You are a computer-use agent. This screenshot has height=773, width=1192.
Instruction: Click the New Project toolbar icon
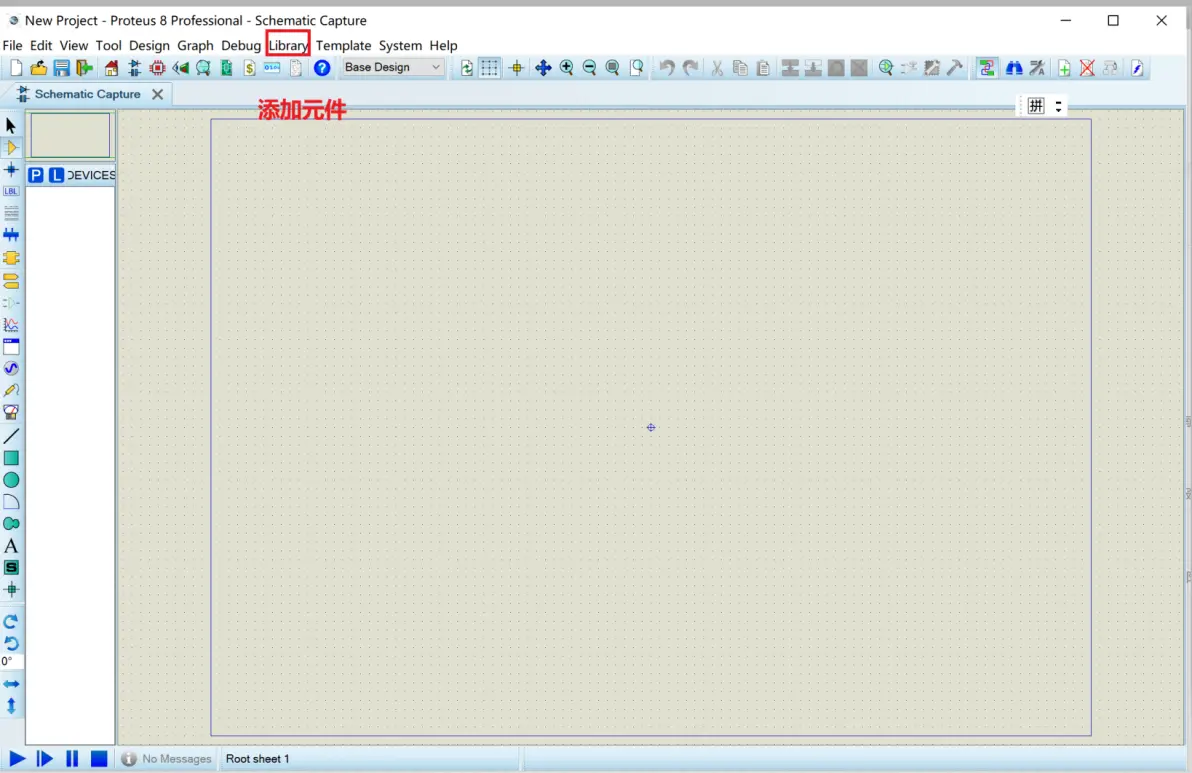tap(16, 68)
